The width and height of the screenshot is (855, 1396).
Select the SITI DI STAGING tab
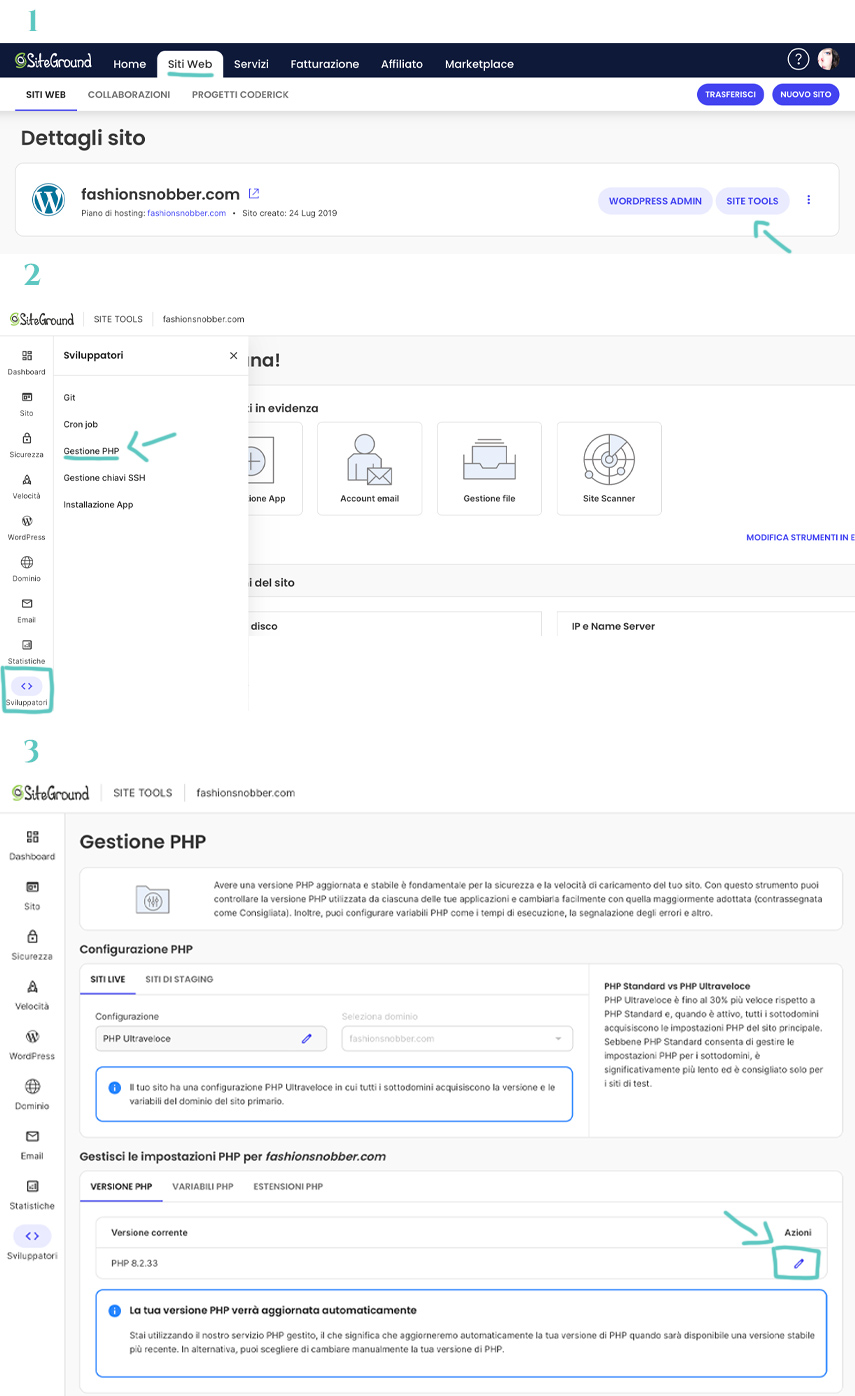[179, 979]
